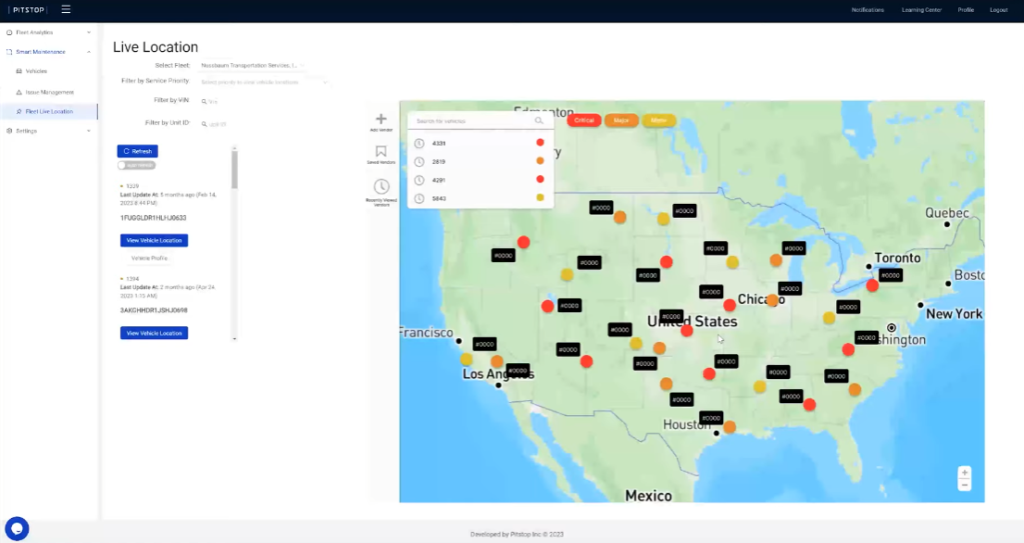
Task: Toggle the Major priority filter chip
Action: coord(621,120)
